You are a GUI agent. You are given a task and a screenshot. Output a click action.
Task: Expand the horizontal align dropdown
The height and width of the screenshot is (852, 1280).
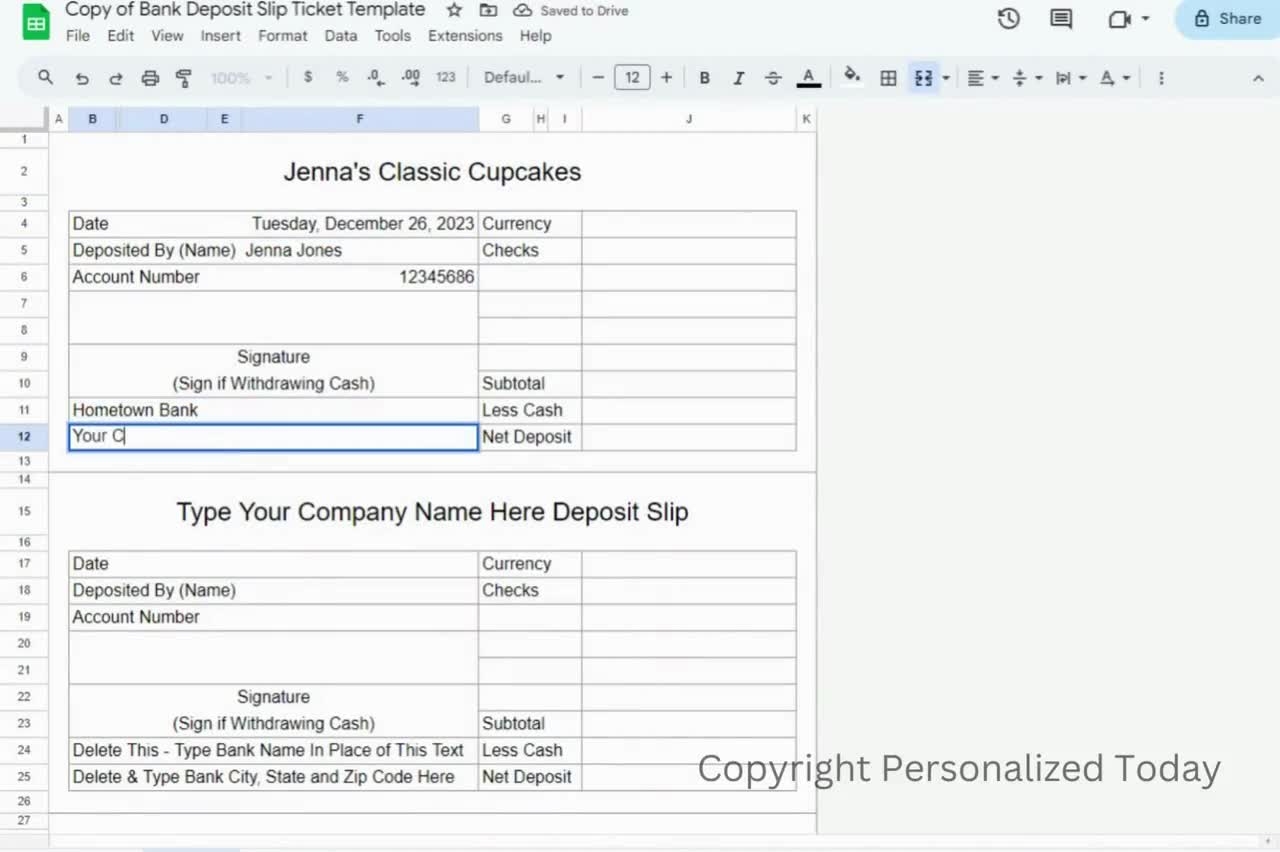(x=983, y=78)
